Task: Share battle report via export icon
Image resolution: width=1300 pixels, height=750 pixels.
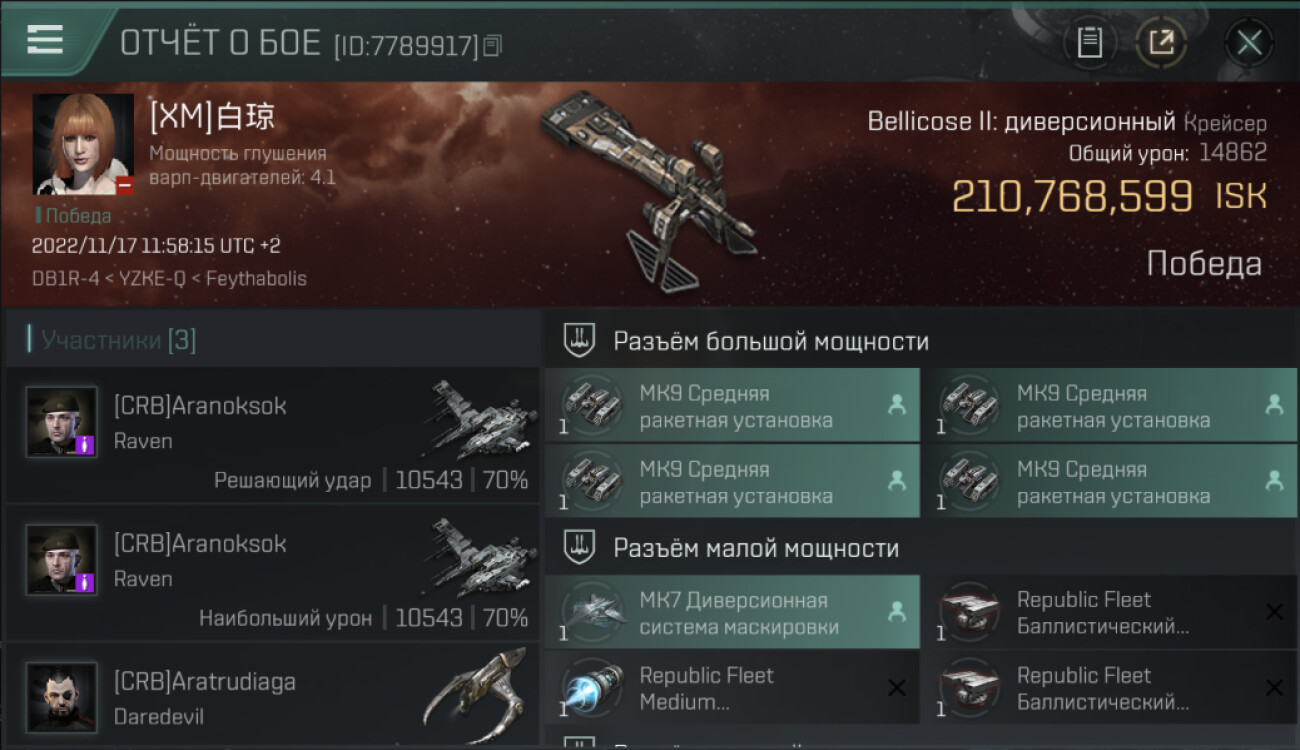Action: [1161, 43]
